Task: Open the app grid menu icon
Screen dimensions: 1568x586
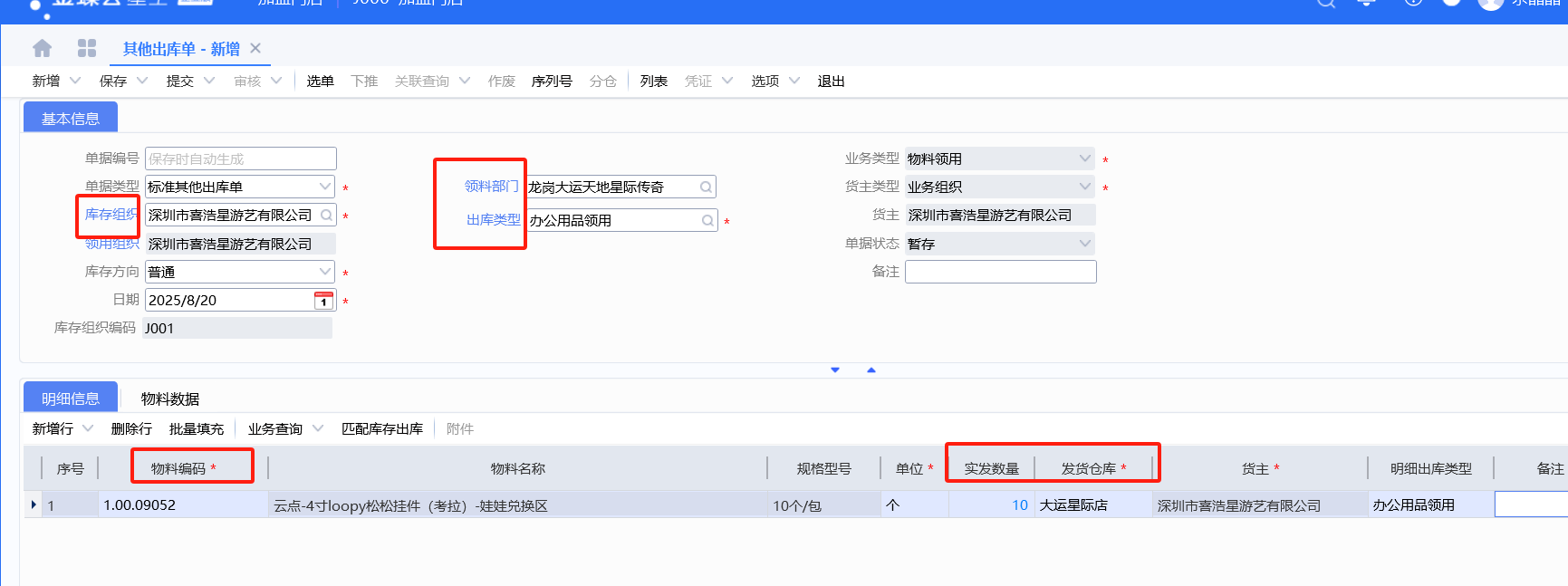Action: pyautogui.click(x=87, y=48)
